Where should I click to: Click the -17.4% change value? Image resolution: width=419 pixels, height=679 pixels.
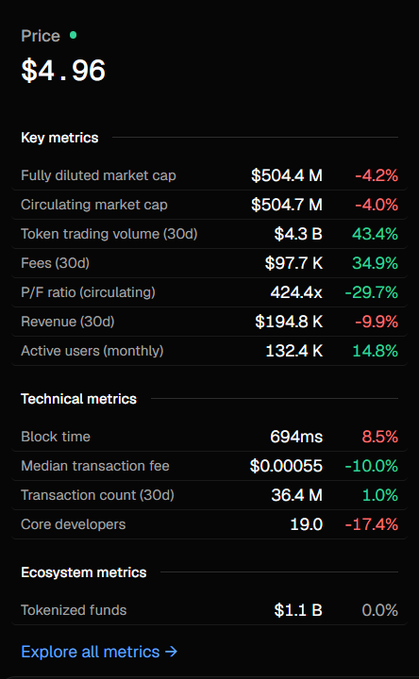point(371,524)
